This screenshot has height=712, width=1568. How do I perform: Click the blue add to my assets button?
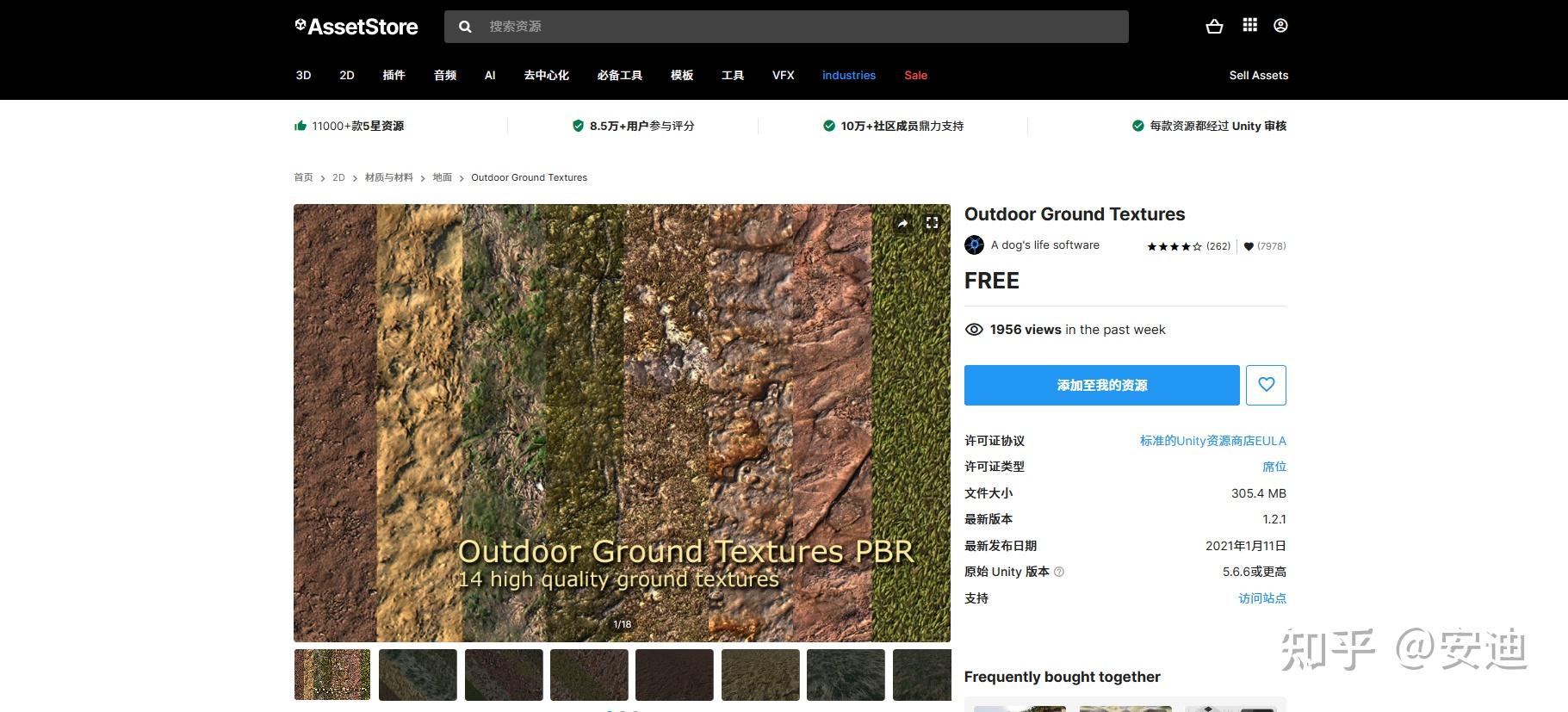pos(1101,385)
